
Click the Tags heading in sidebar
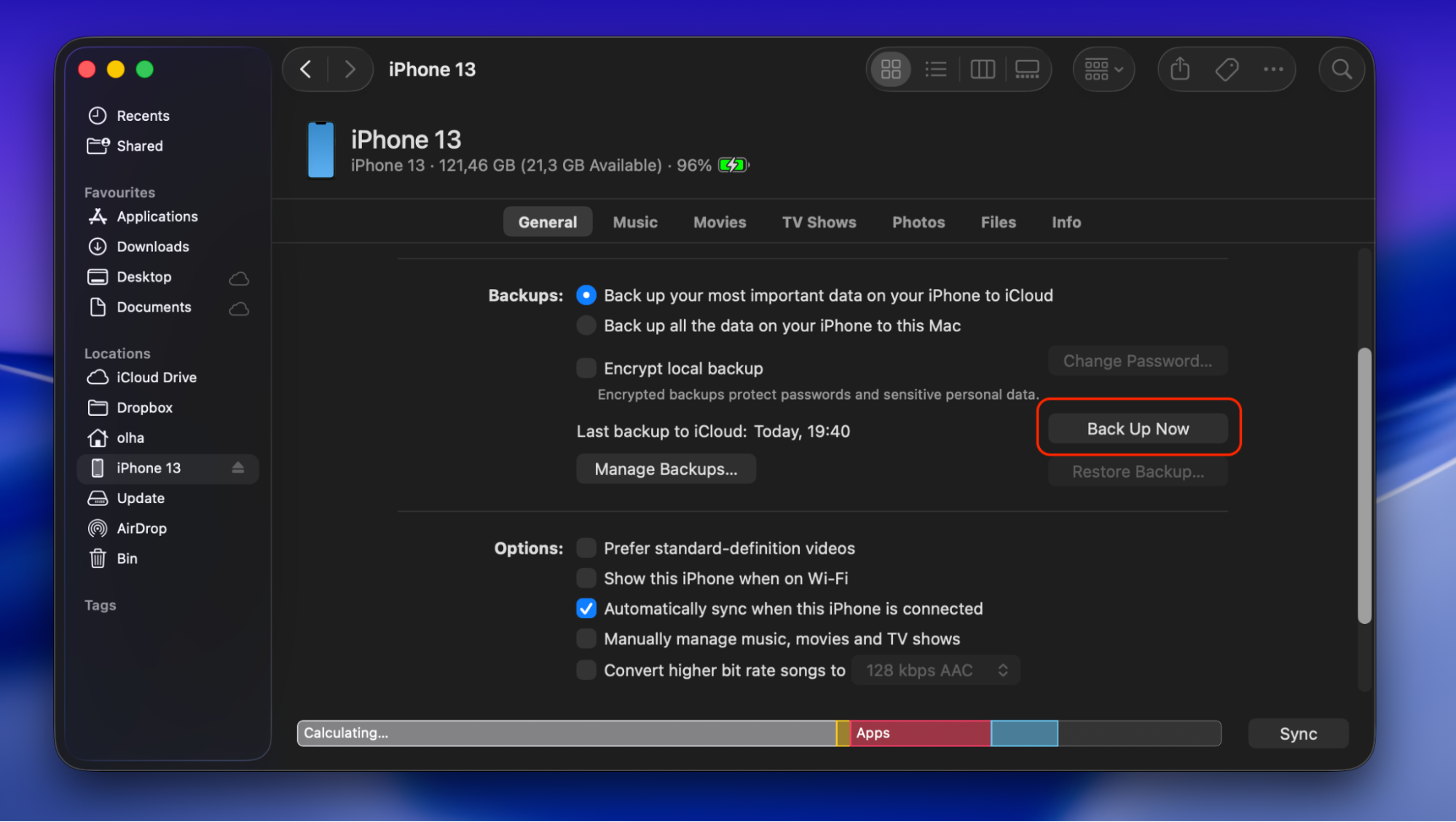coord(100,606)
